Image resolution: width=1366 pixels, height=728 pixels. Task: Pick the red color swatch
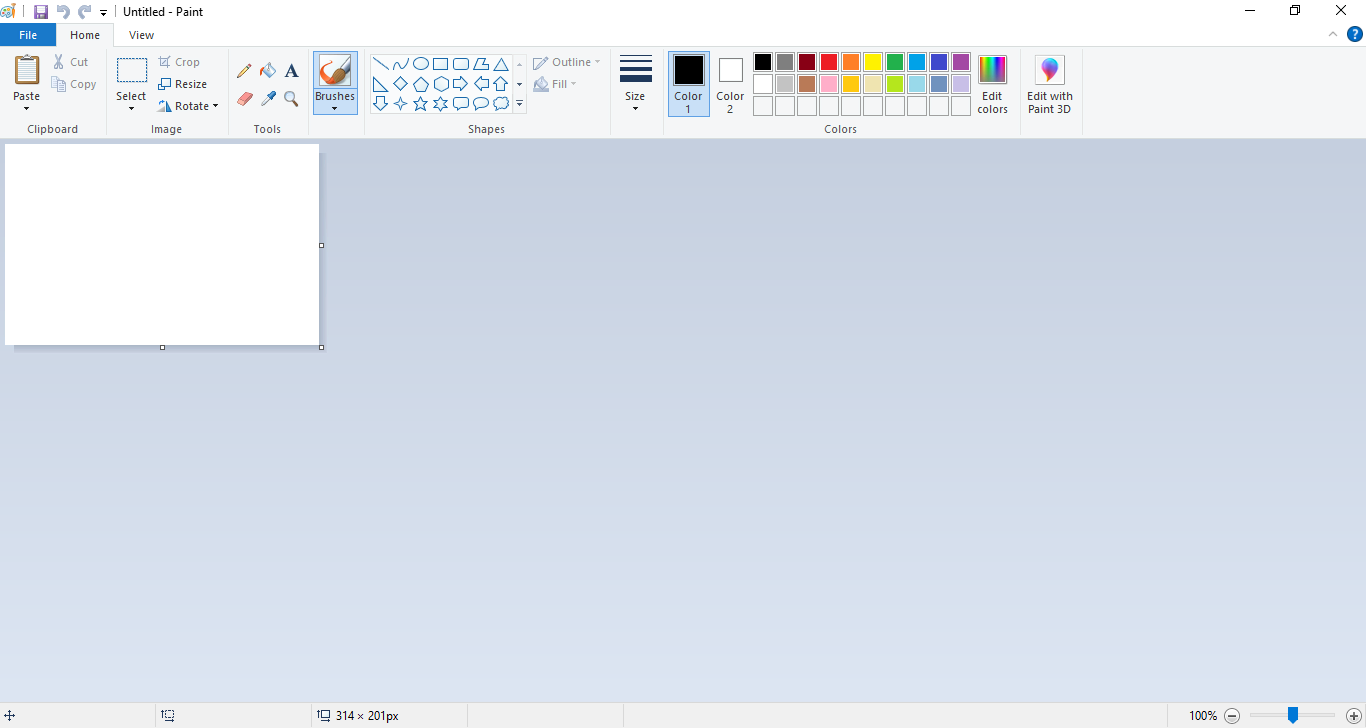829,62
